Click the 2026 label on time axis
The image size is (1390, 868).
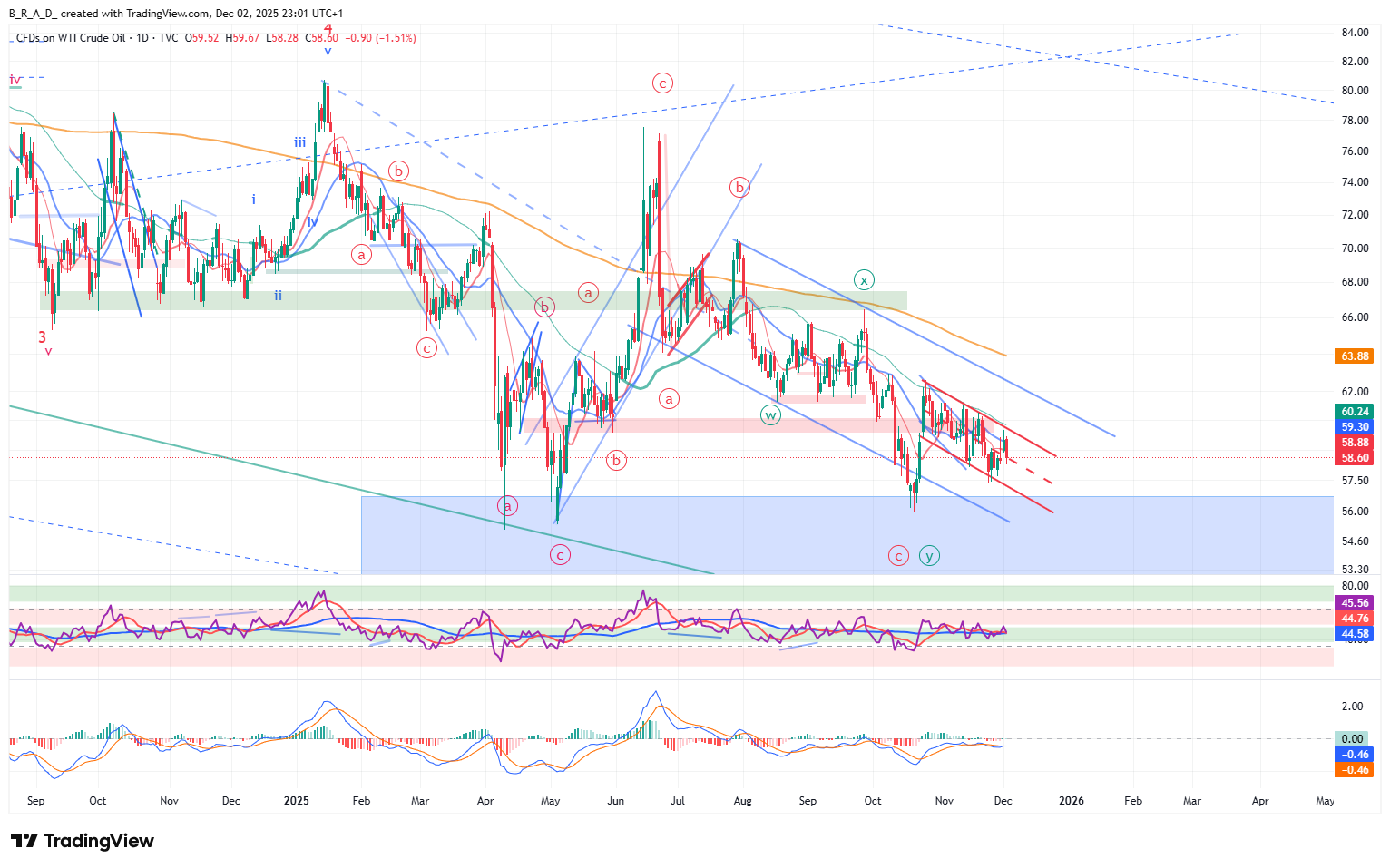click(x=1072, y=801)
